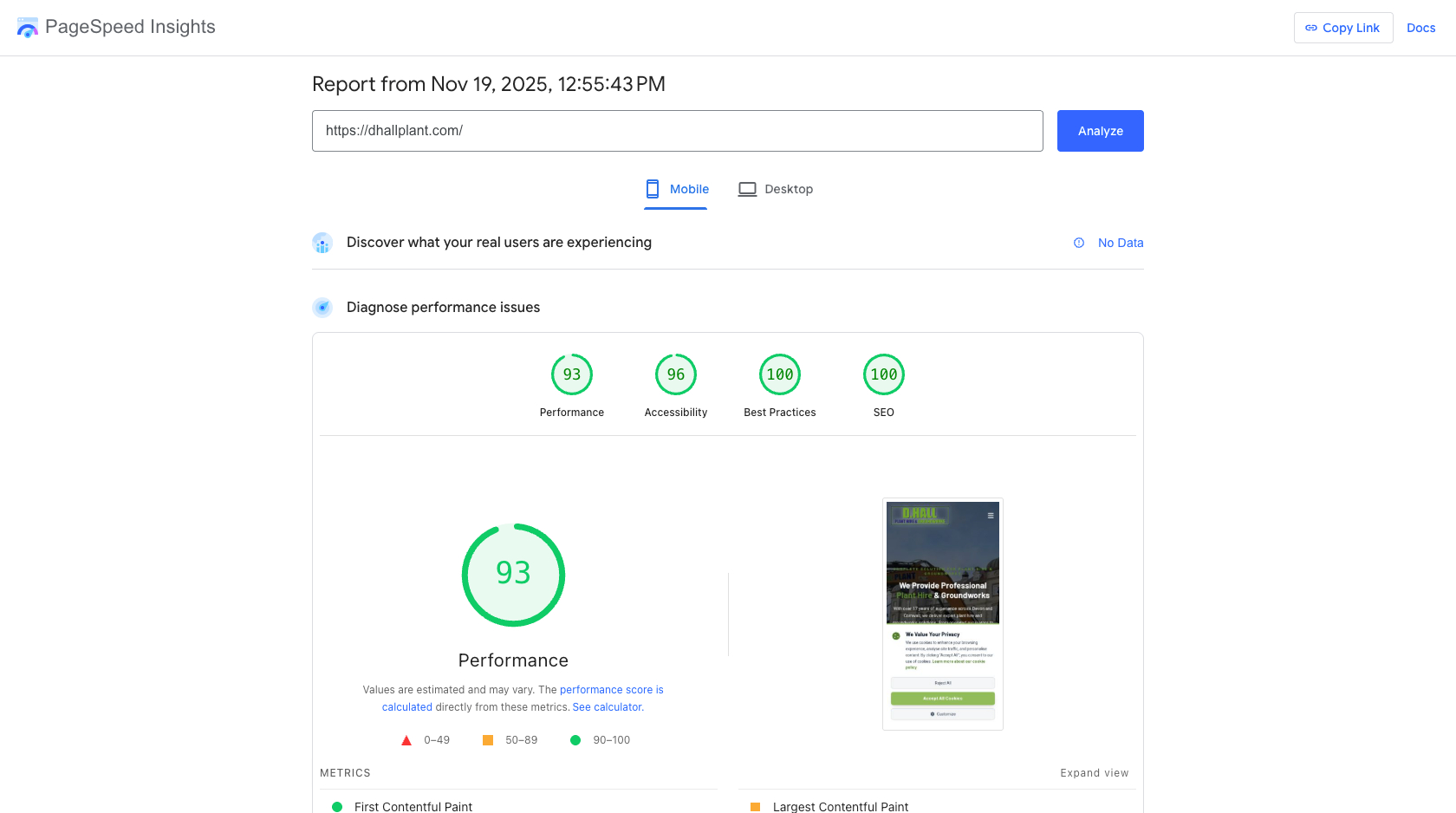This screenshot has width=1456, height=813.
Task: Click the Best Practices score of 100
Action: coord(779,374)
